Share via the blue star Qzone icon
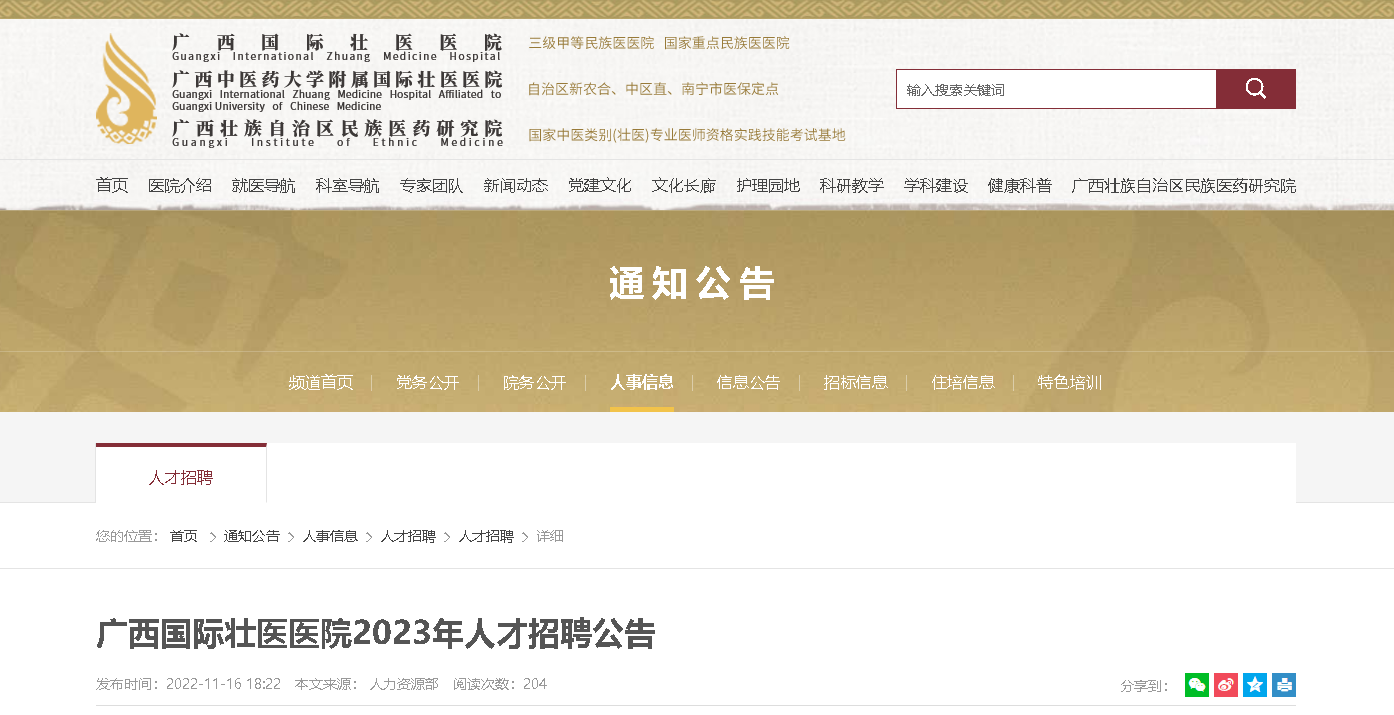Image resolution: width=1394 pixels, height=715 pixels. pos(1255,685)
